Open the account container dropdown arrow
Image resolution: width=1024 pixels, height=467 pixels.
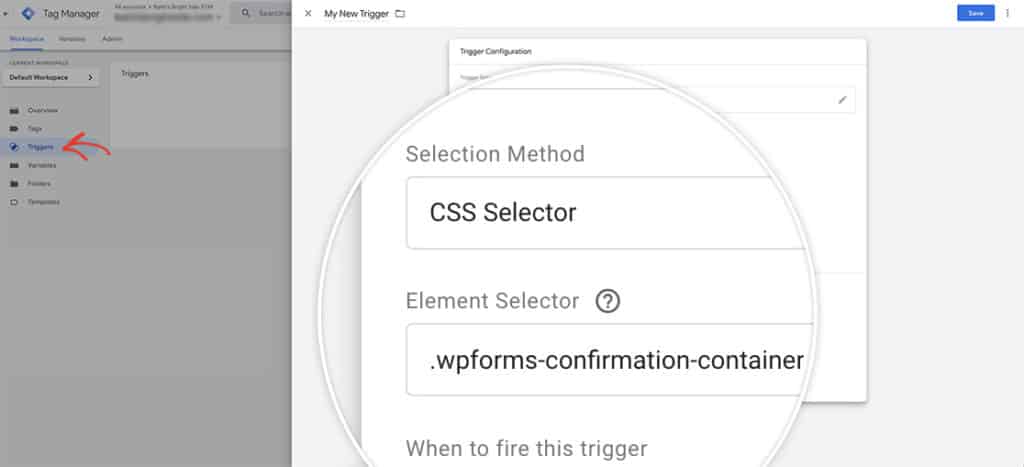(x=218, y=18)
